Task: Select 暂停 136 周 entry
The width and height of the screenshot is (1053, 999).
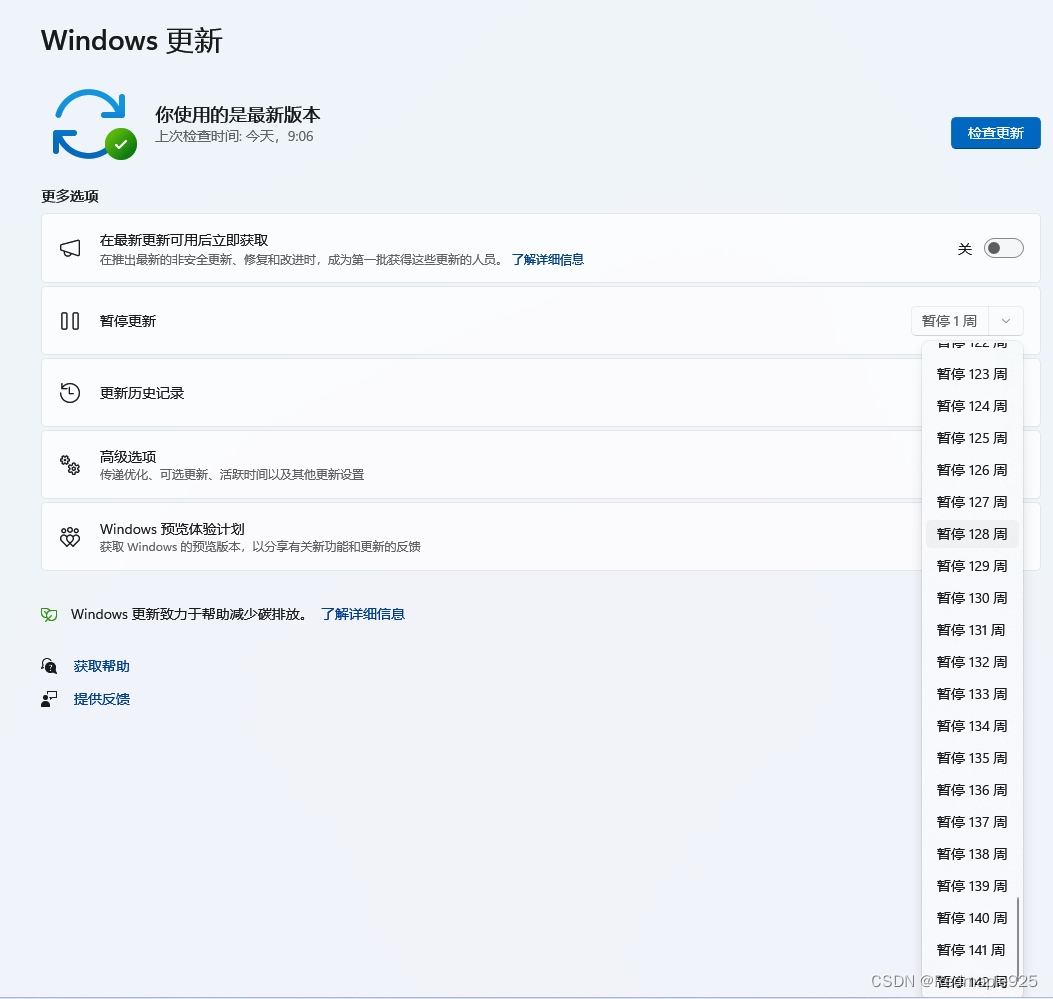Action: (x=972, y=790)
